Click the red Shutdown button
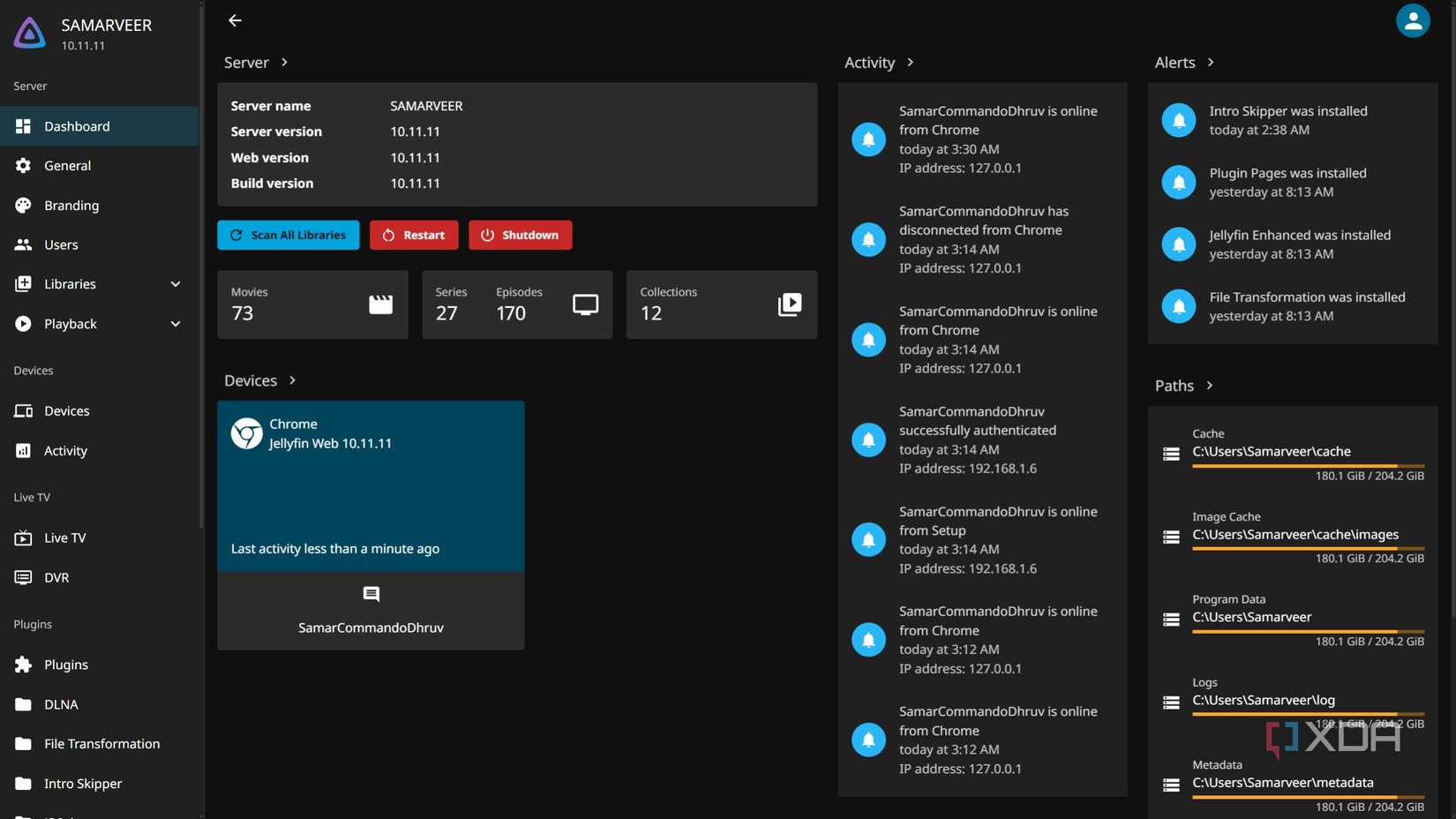 click(521, 235)
